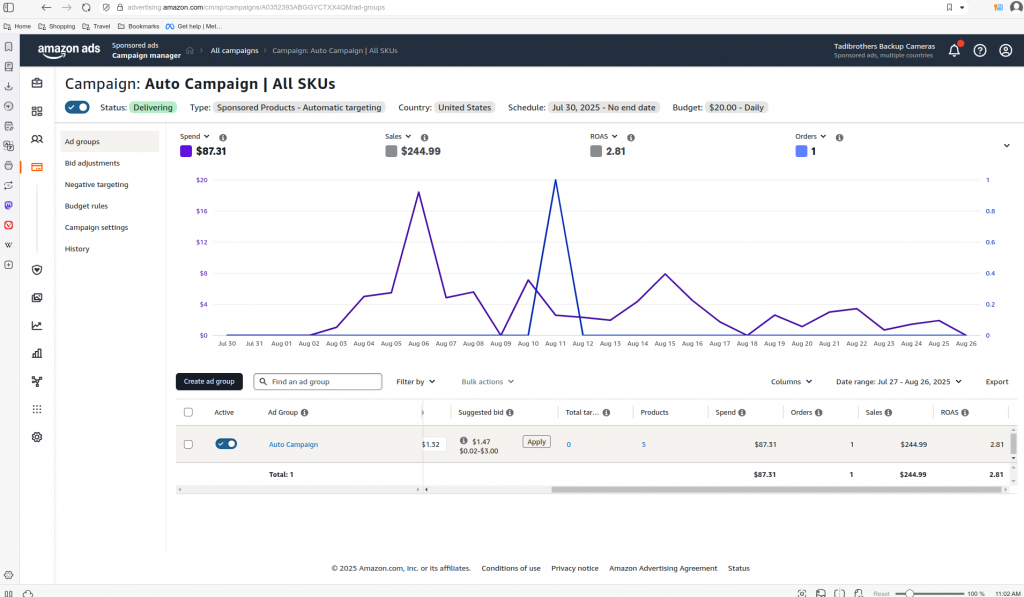Click the Spend info icon
Screen dimensions: 1024x597
[223, 137]
